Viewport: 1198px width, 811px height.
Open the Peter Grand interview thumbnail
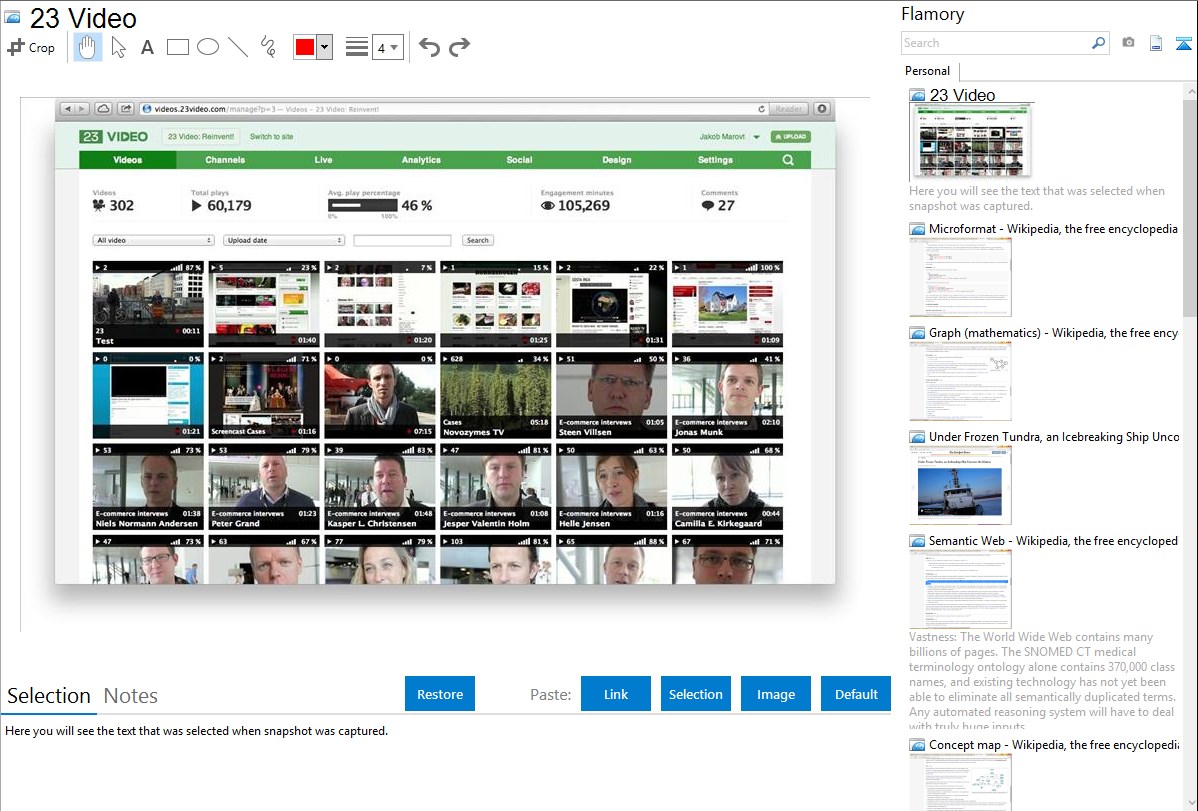(x=264, y=487)
